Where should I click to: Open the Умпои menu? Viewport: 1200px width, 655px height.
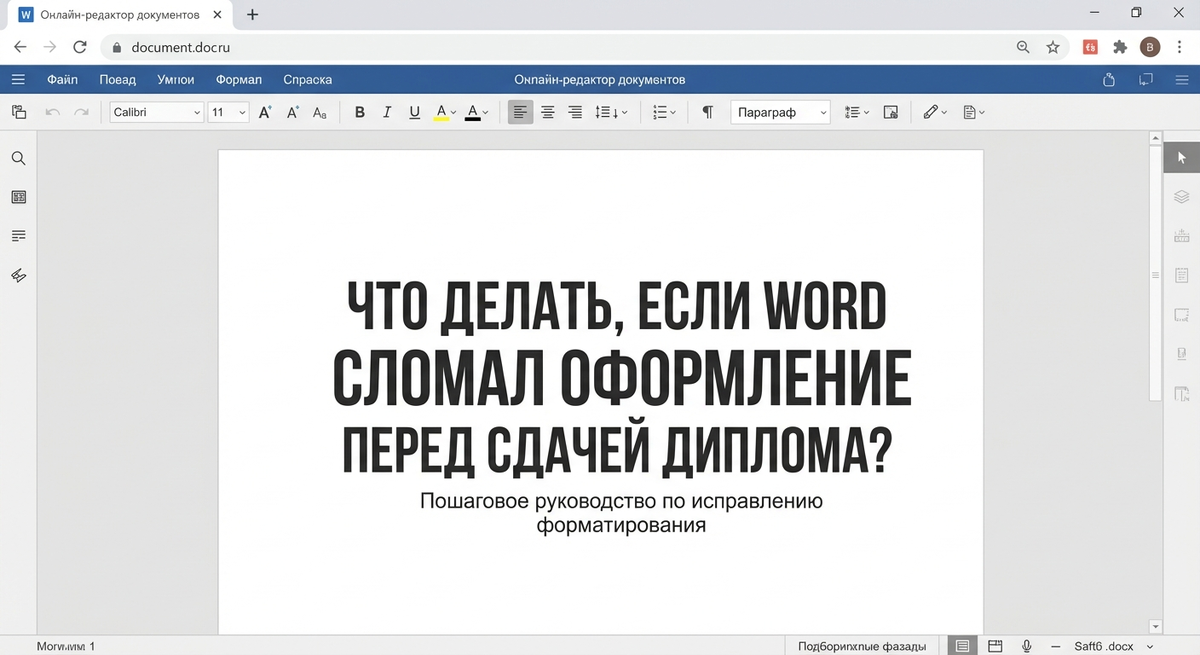click(x=176, y=80)
